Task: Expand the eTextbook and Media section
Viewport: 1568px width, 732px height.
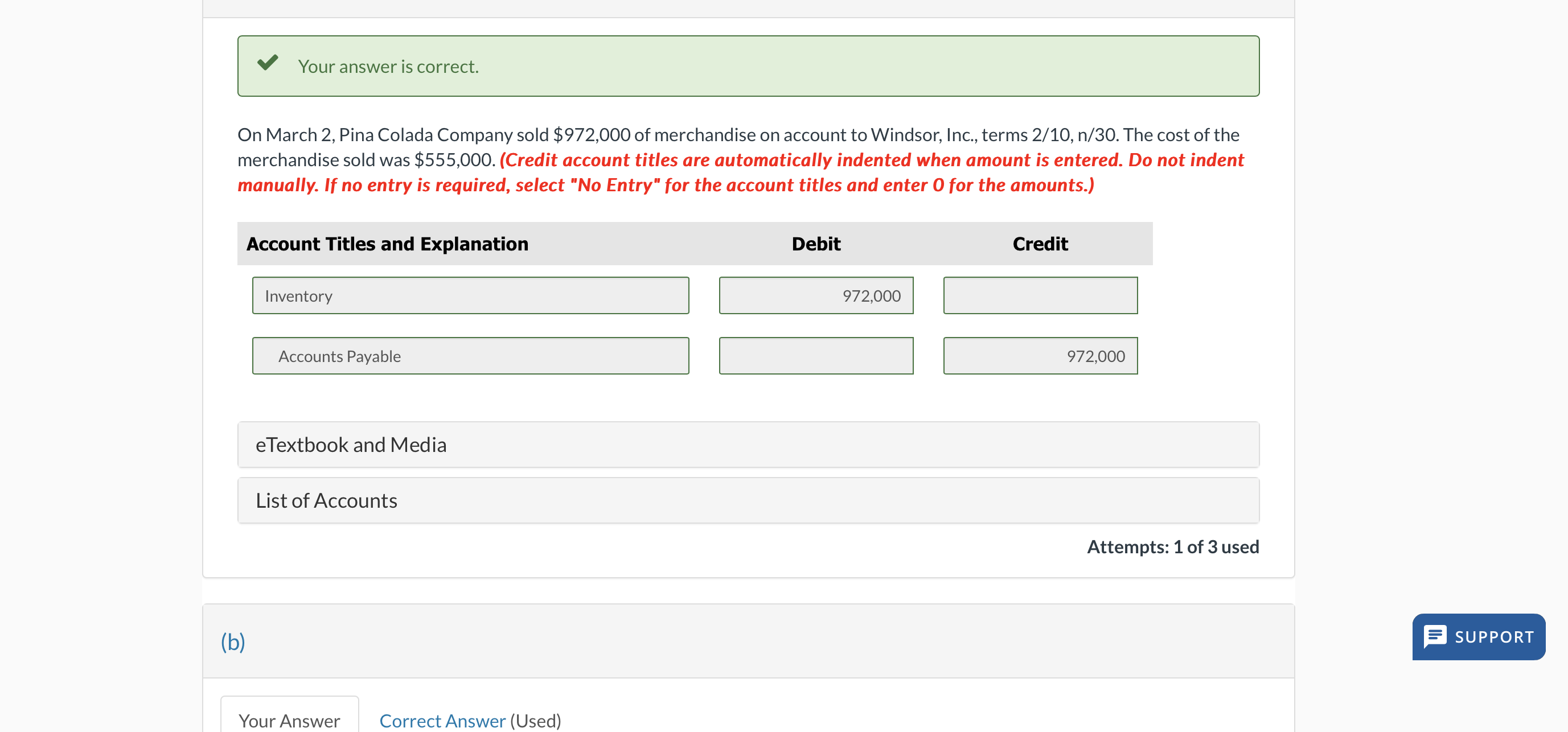Action: (748, 445)
